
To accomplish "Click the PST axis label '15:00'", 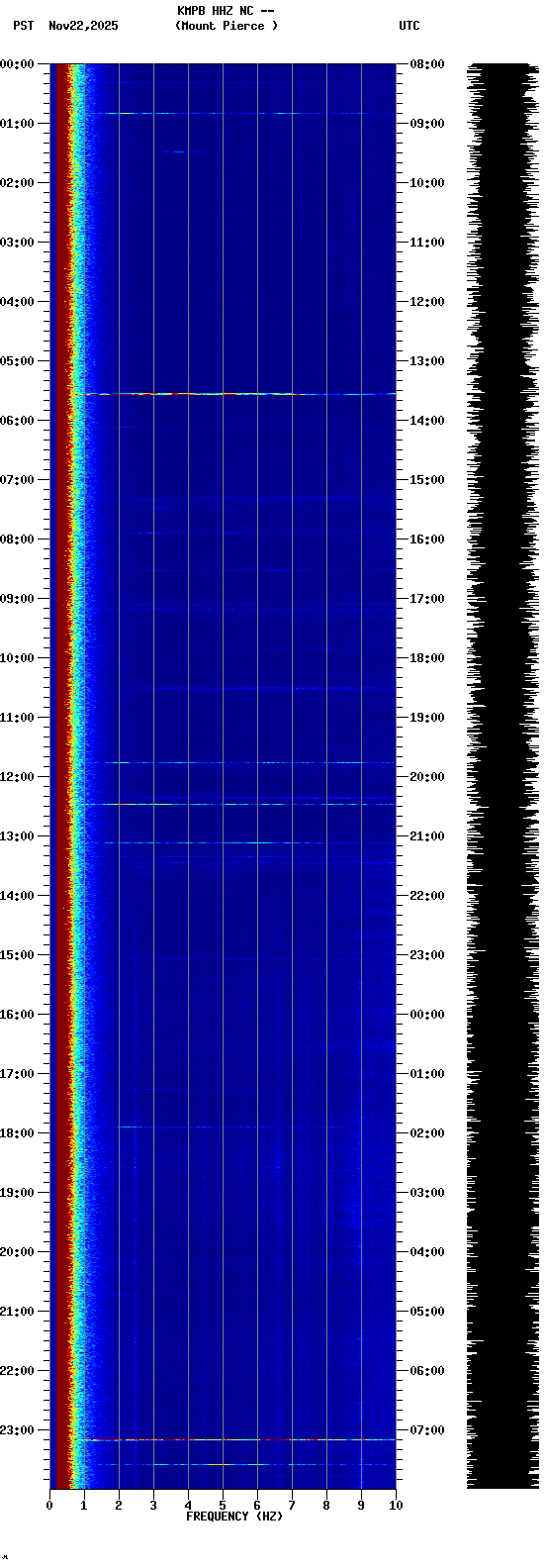I will 18,955.
